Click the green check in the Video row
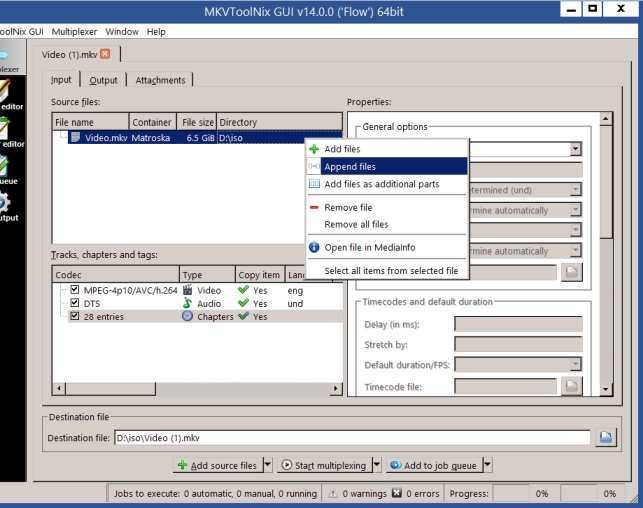643x508 pixels. tap(243, 290)
